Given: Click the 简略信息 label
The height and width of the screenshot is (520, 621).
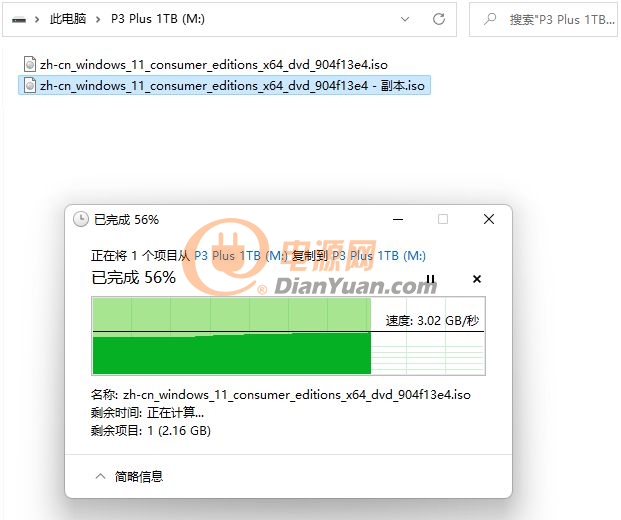Looking at the screenshot, I should (x=139, y=476).
